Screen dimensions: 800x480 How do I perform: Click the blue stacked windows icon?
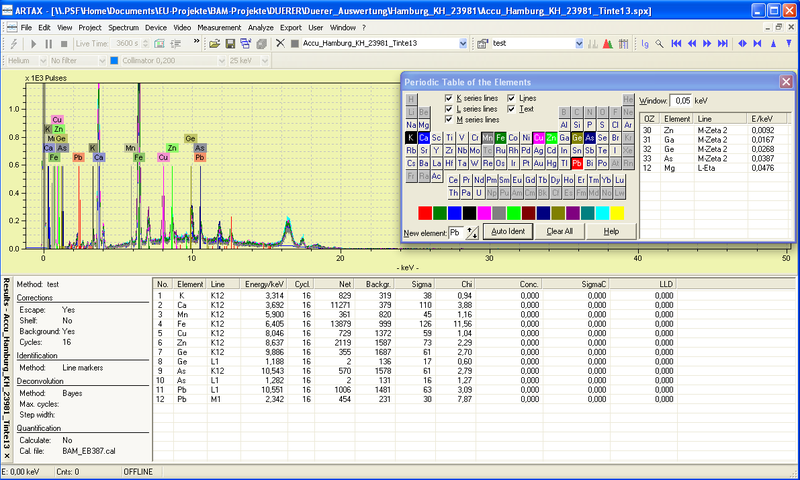click(245, 44)
